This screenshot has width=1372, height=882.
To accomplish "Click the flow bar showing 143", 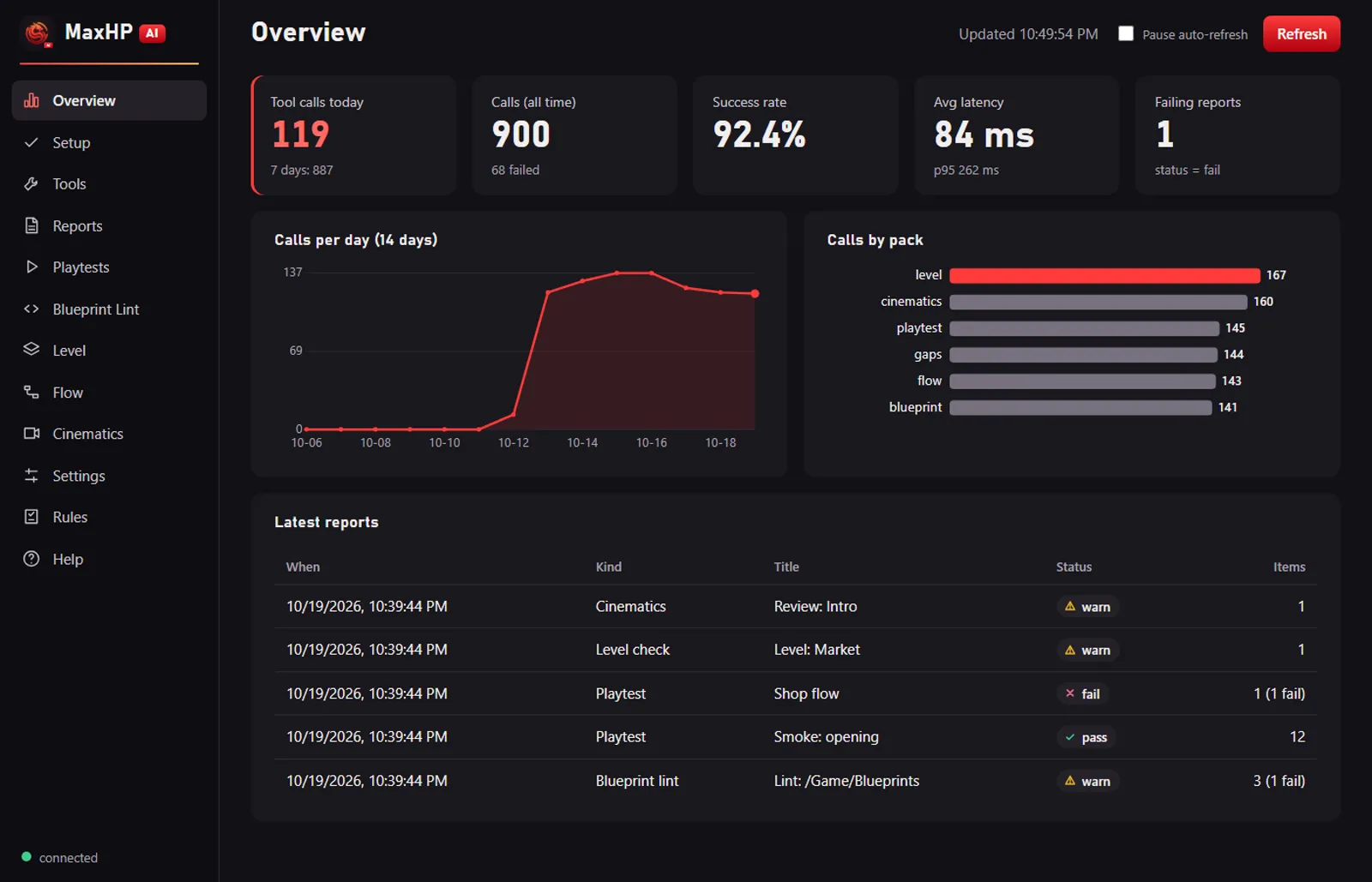I will coord(1082,381).
